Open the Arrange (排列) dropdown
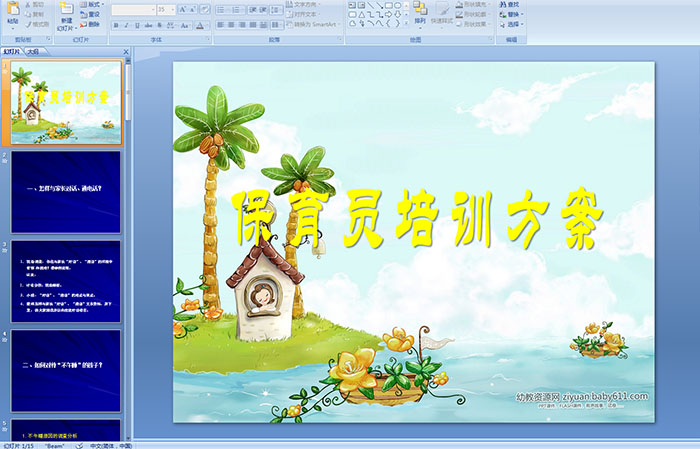Viewport: 700px width, 449px height. coord(420,14)
